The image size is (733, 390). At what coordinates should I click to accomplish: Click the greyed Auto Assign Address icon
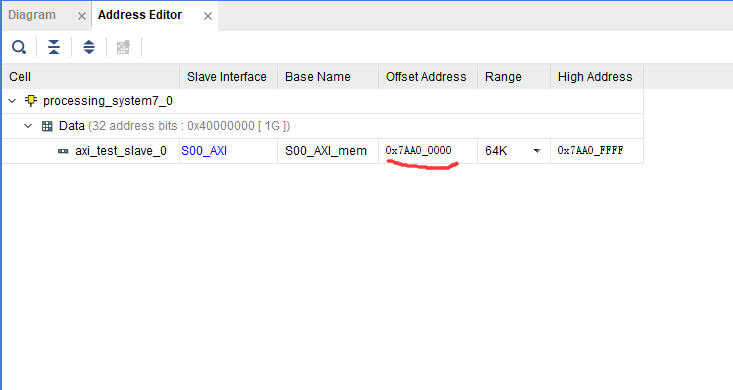tap(123, 47)
